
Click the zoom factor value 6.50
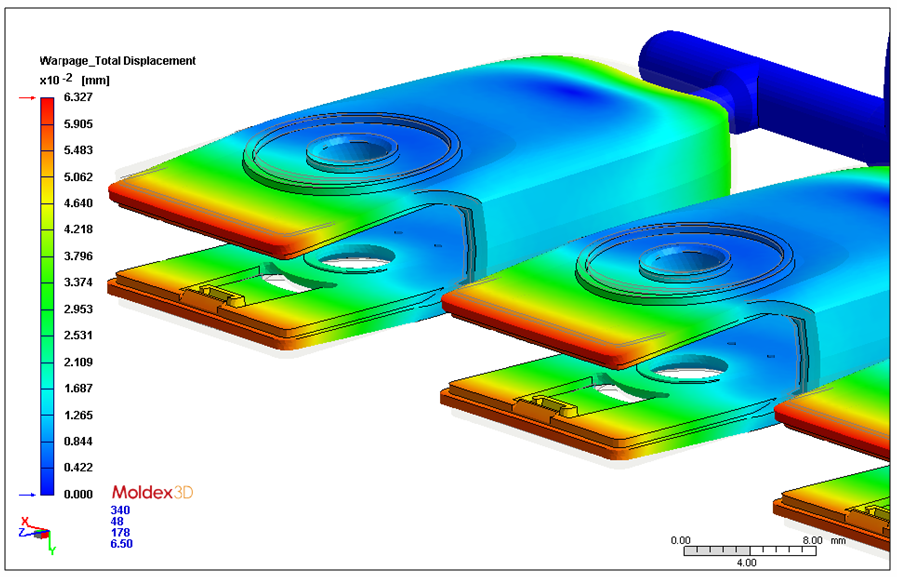pos(121,544)
